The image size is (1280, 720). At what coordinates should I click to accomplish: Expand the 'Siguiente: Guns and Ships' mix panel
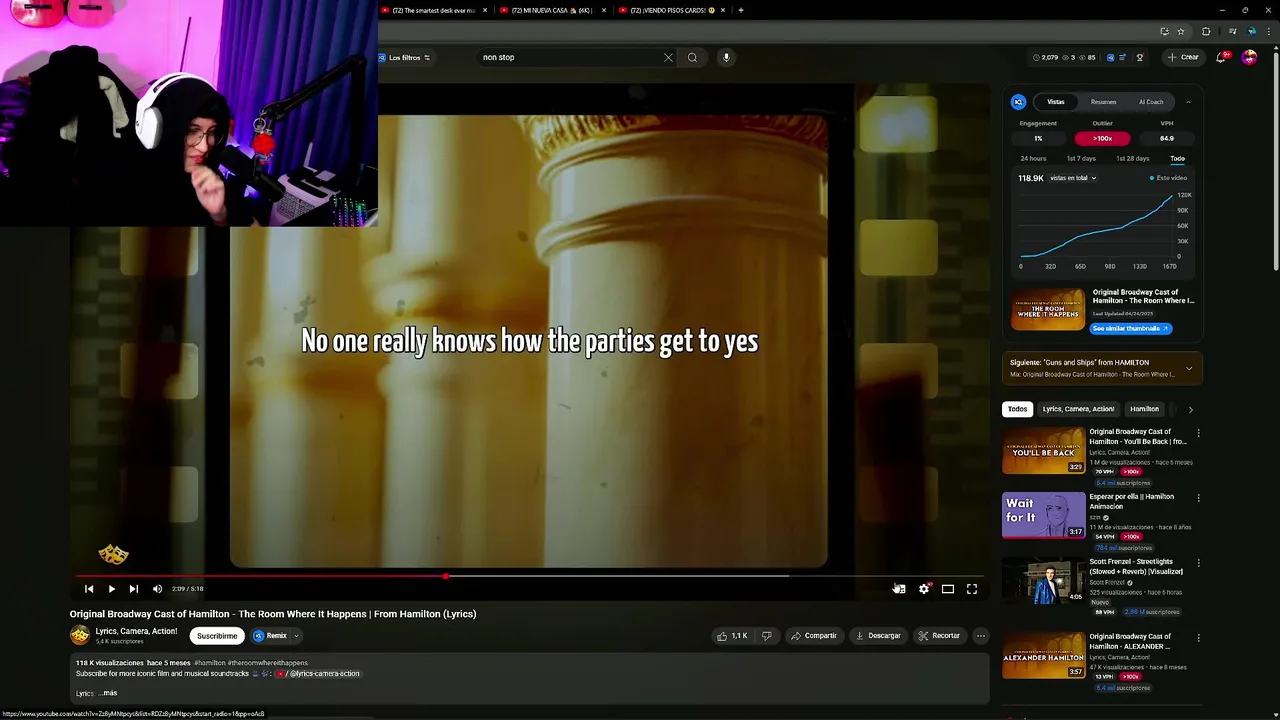(x=1188, y=368)
